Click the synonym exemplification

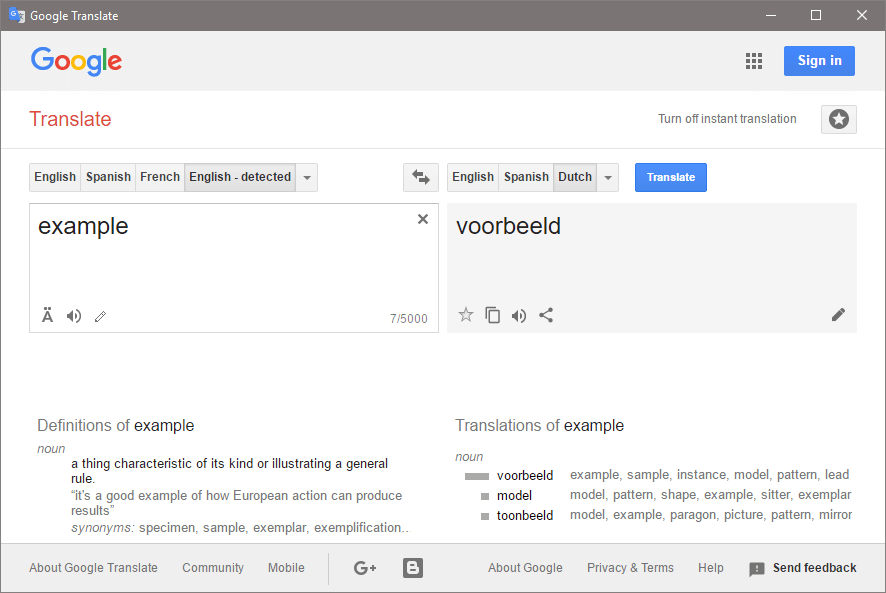point(358,528)
